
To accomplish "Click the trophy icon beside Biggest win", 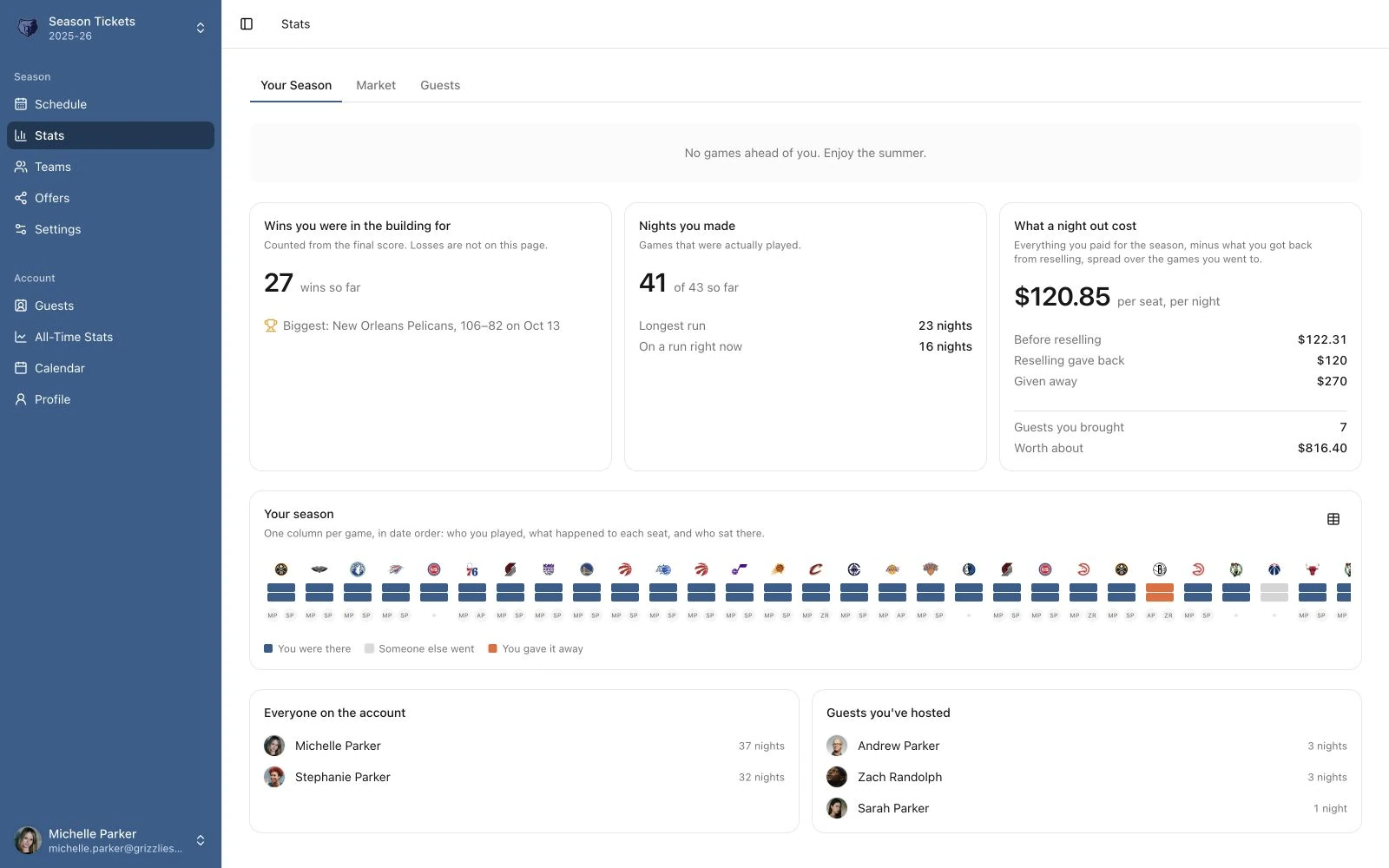I will tap(271, 325).
